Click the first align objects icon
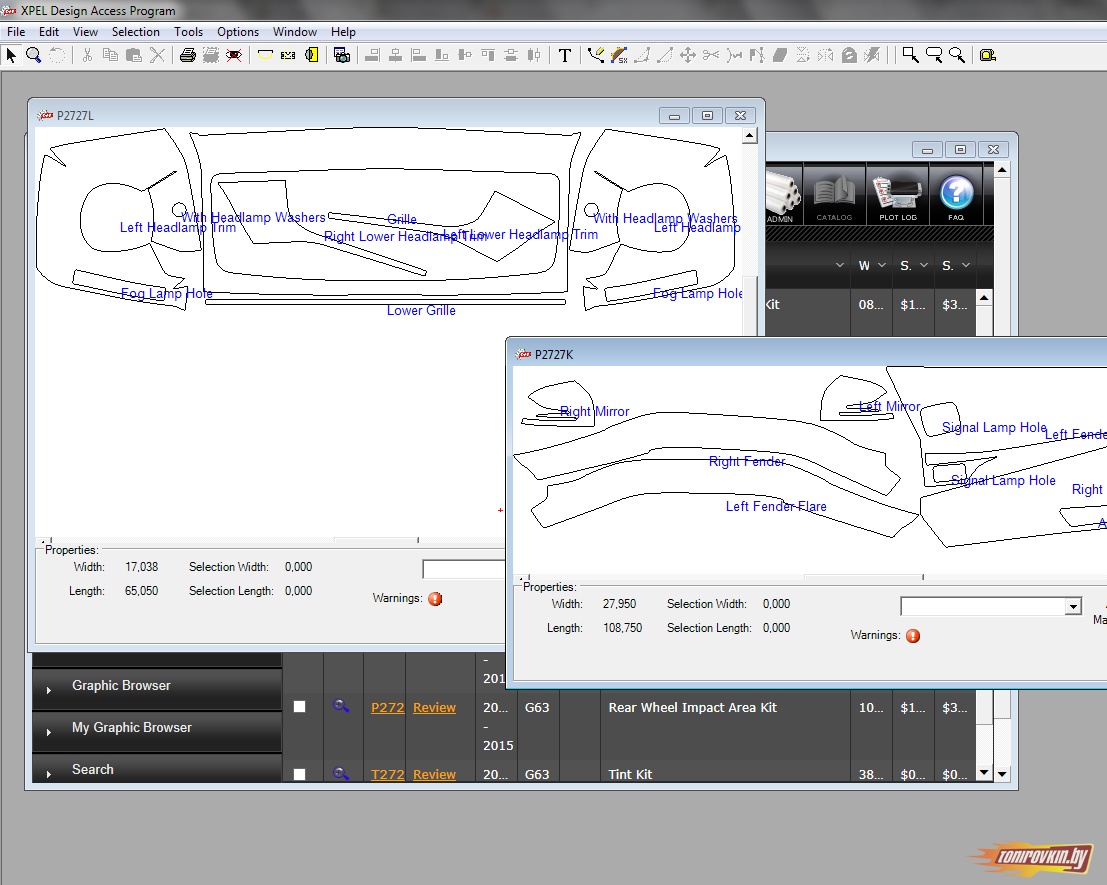 coord(372,55)
